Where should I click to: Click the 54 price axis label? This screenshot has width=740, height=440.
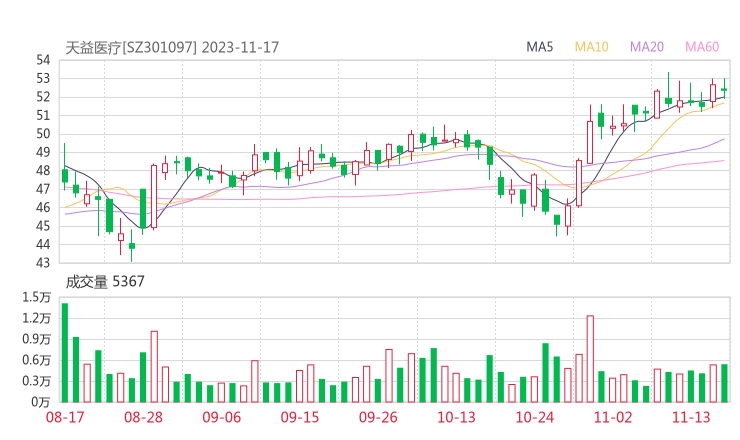click(43, 60)
